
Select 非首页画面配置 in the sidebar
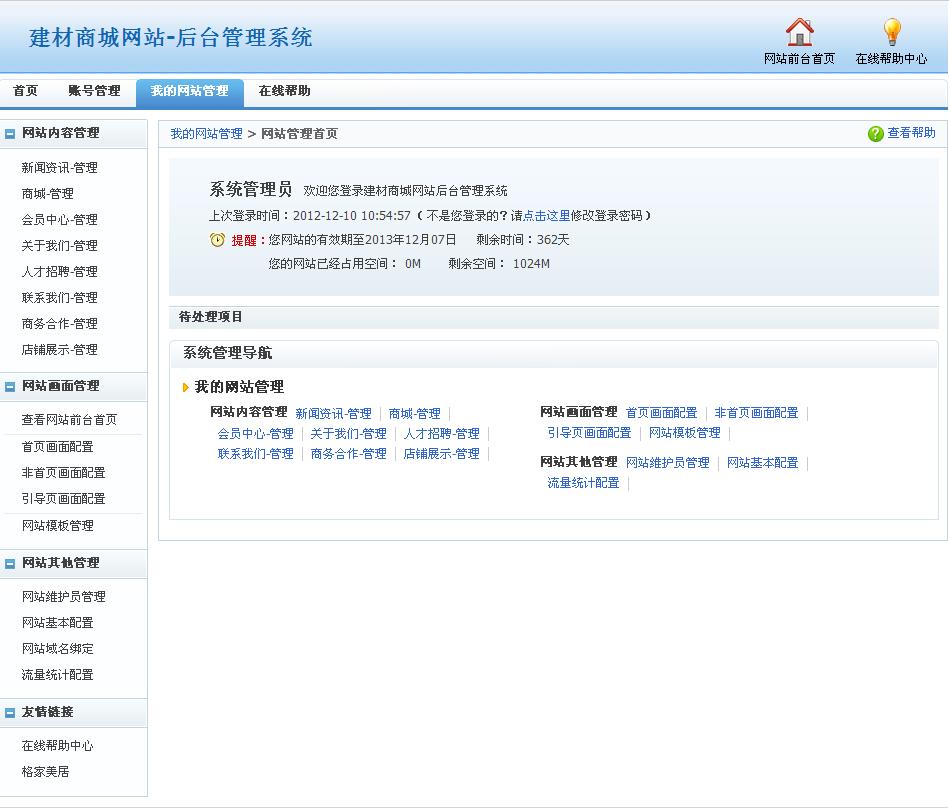click(64, 473)
